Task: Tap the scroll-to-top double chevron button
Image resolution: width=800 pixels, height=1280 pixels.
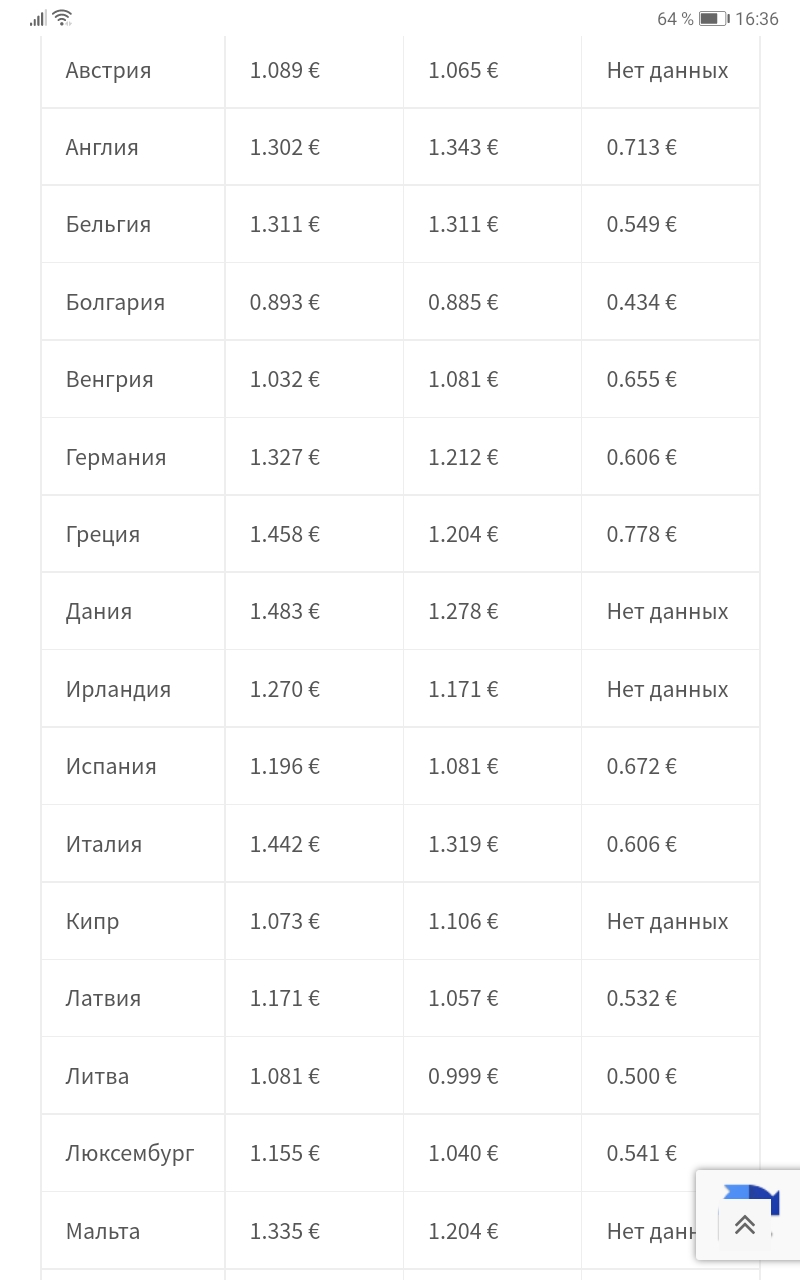Action: tap(744, 1225)
